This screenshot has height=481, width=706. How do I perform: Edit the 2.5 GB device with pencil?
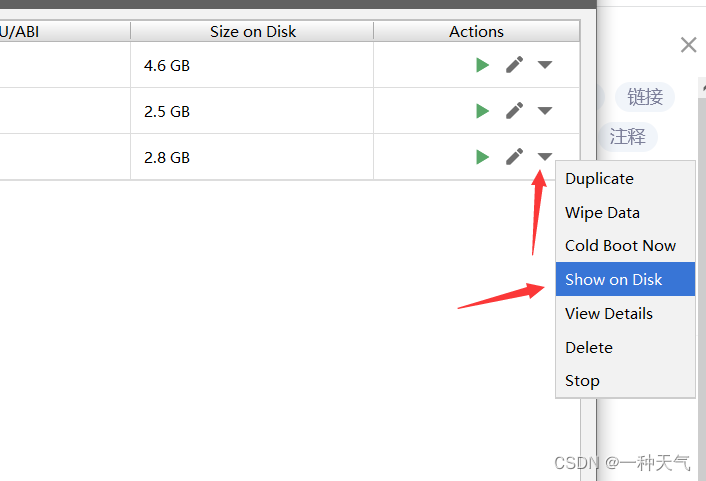pyautogui.click(x=514, y=111)
